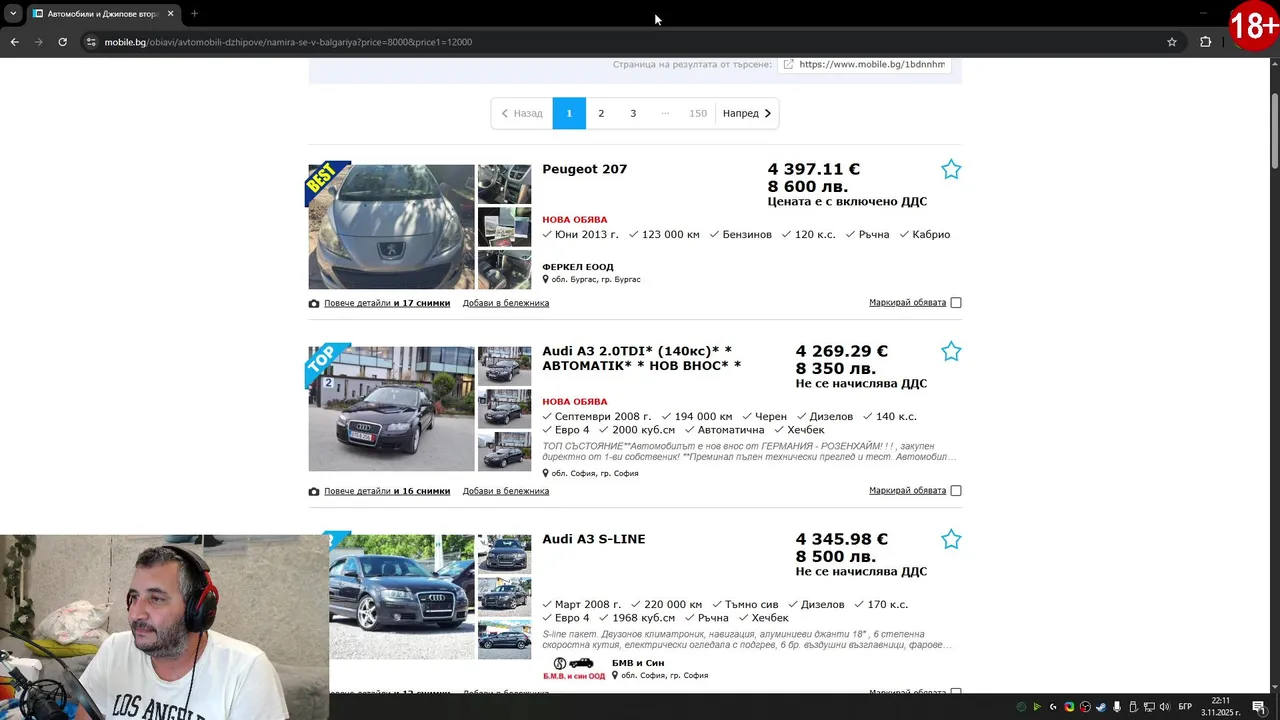The width and height of the screenshot is (1280, 720).
Task: Click the Б.М.В. и син ООД dealer logo
Action: coord(574,669)
